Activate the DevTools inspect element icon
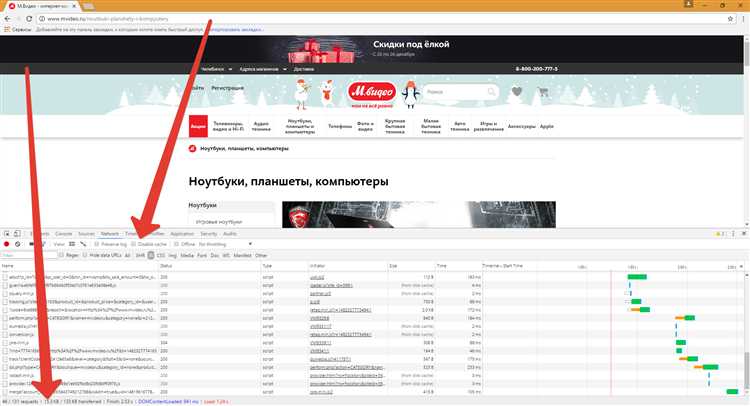Image resolution: width=750 pixels, height=406 pixels. pyautogui.click(x=7, y=233)
